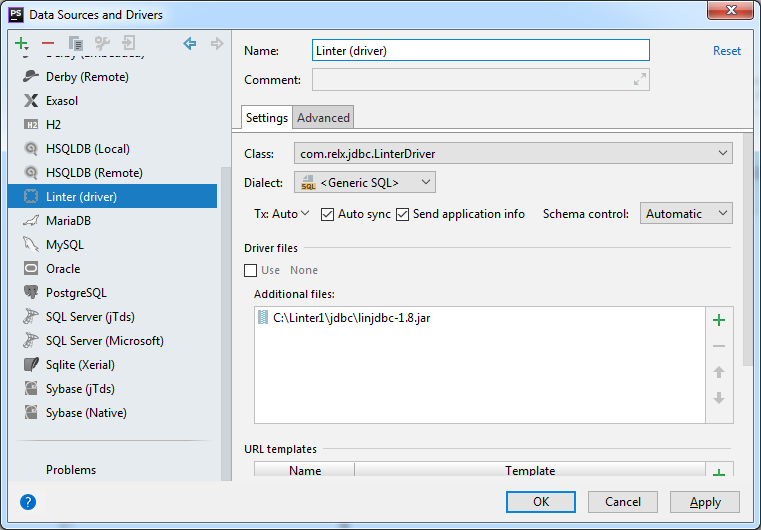This screenshot has width=761, height=530.
Task: Add an additional driver file with plus icon
Action: 718,320
